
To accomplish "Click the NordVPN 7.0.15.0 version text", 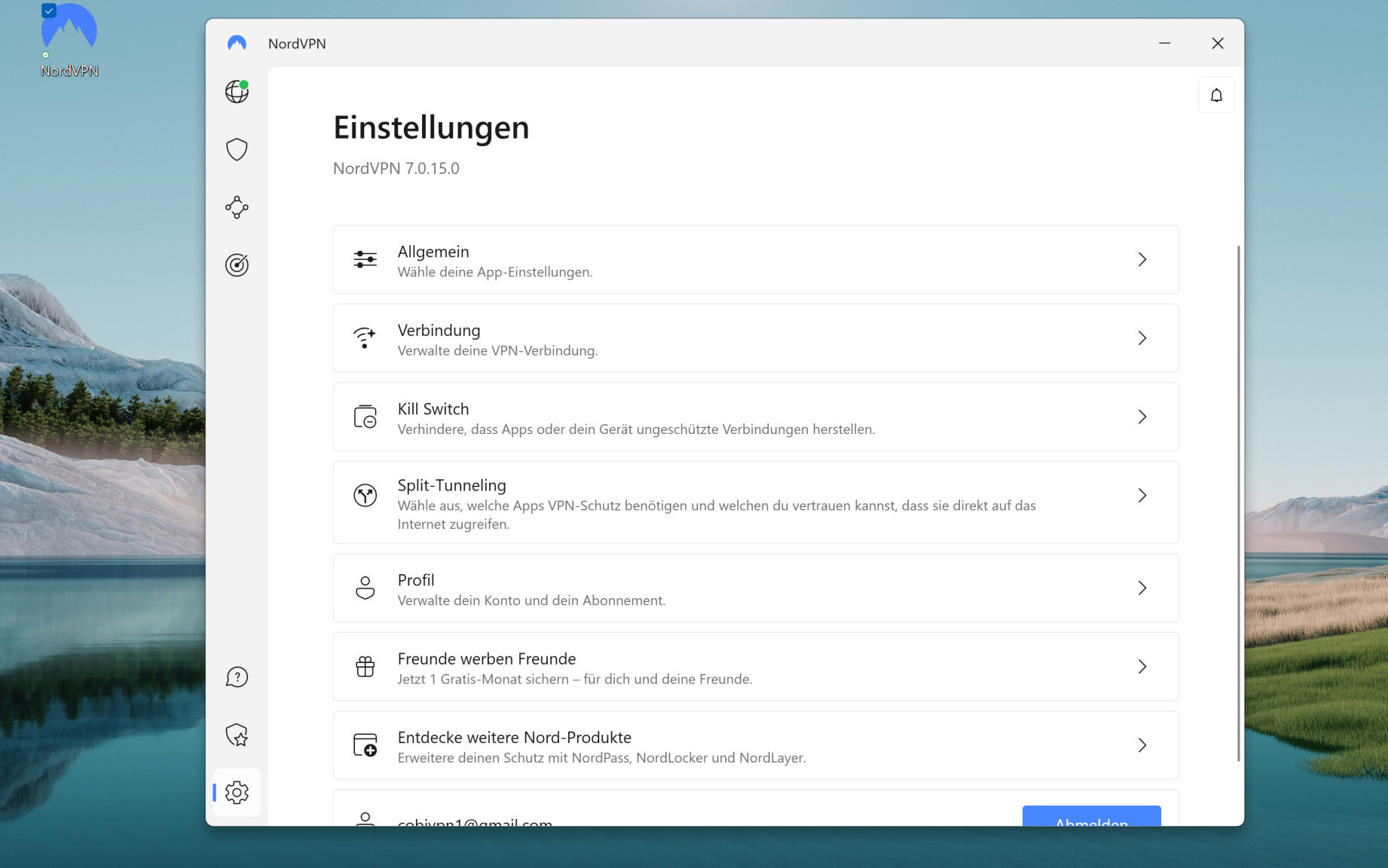I will (x=396, y=168).
